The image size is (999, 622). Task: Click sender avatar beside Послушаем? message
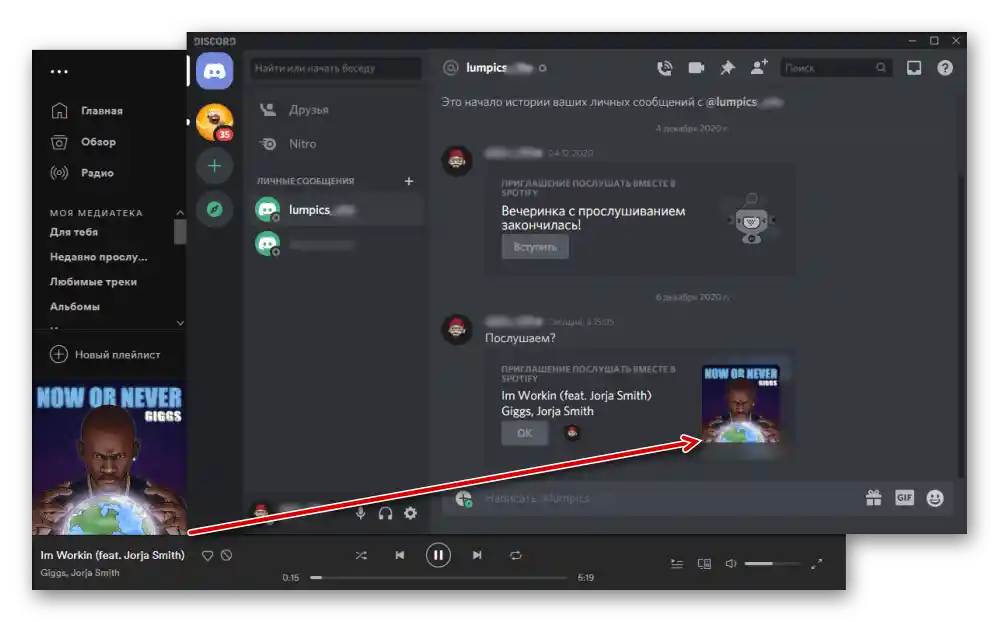coord(457,329)
